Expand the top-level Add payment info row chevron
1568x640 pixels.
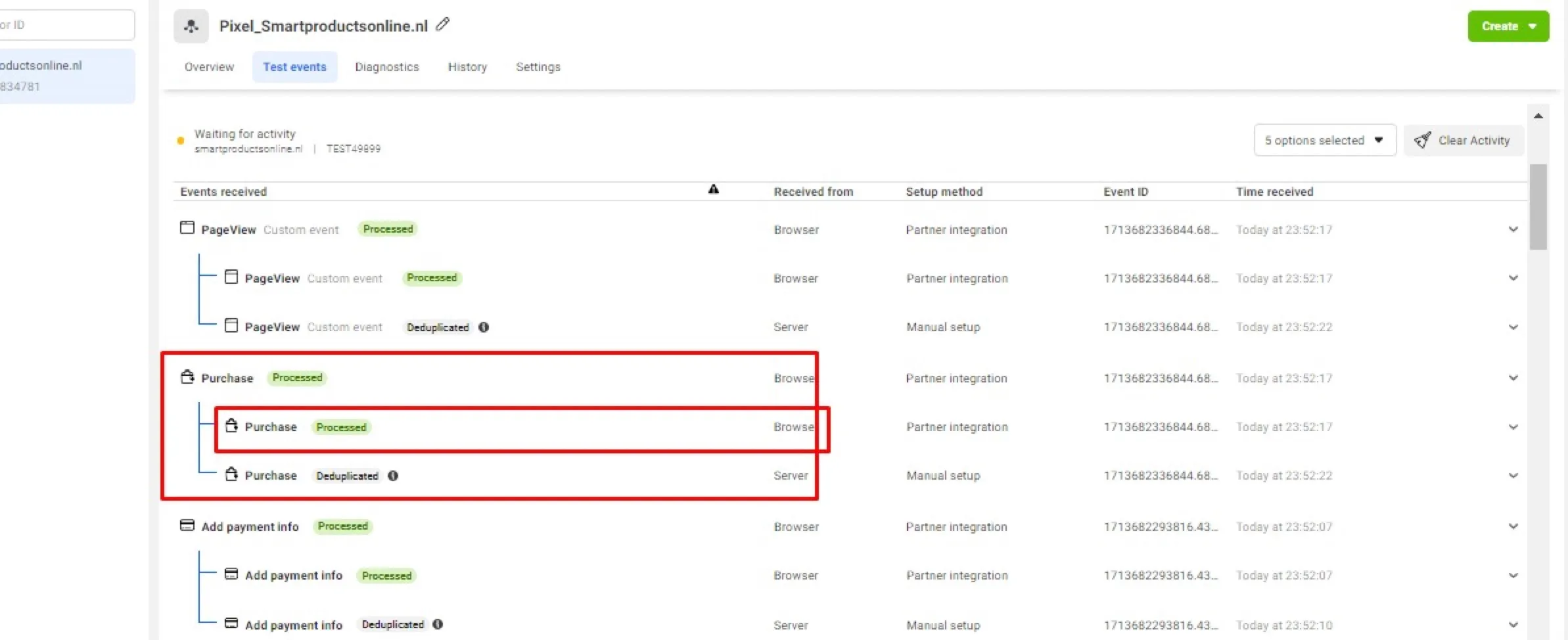pos(1513,526)
